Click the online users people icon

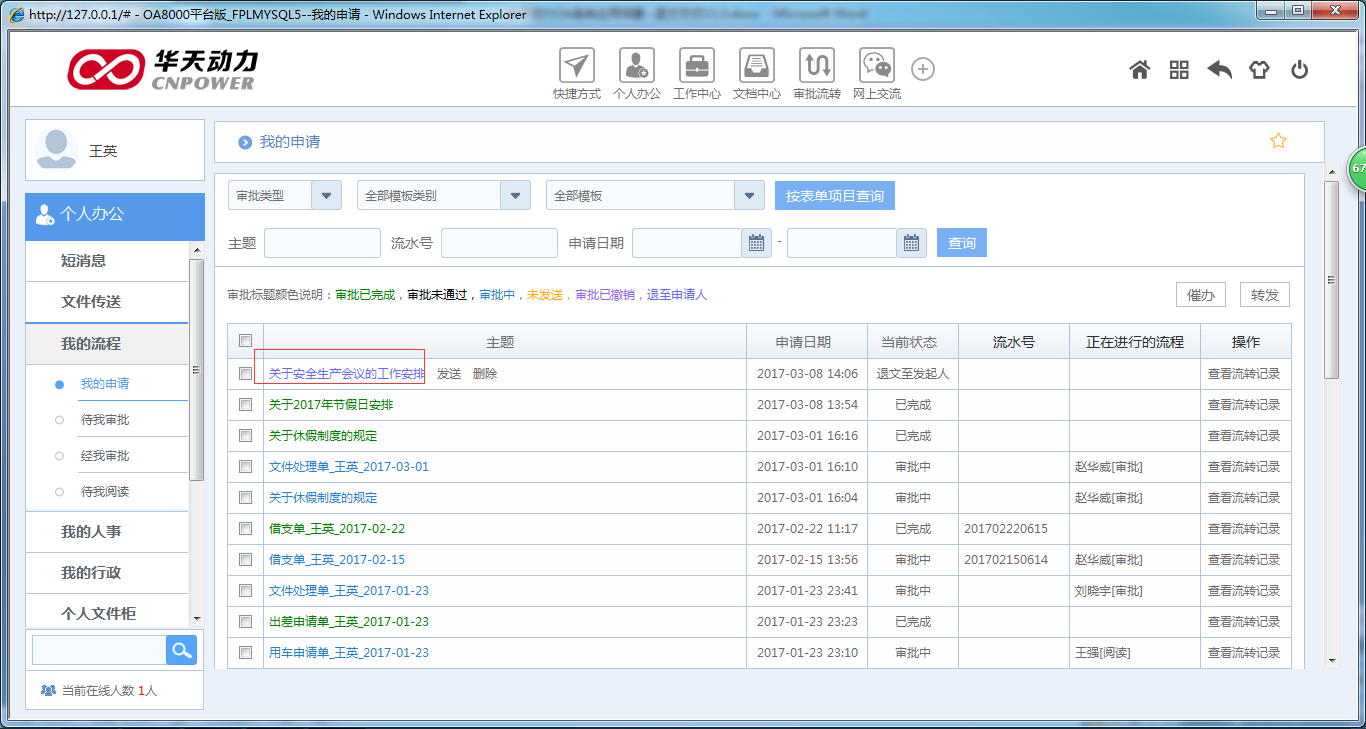(48, 690)
